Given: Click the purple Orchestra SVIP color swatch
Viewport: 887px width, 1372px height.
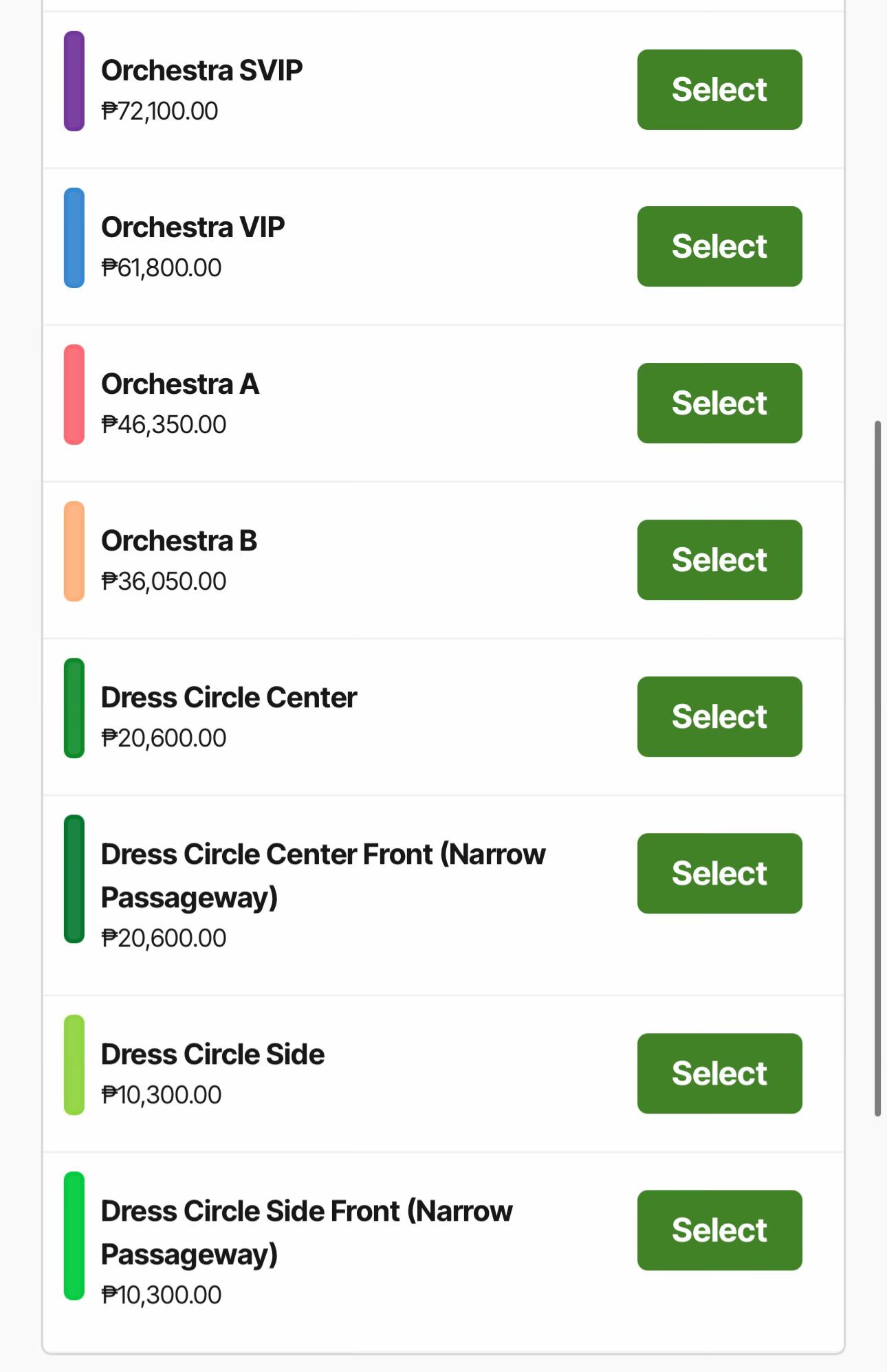Looking at the screenshot, I should [x=74, y=81].
